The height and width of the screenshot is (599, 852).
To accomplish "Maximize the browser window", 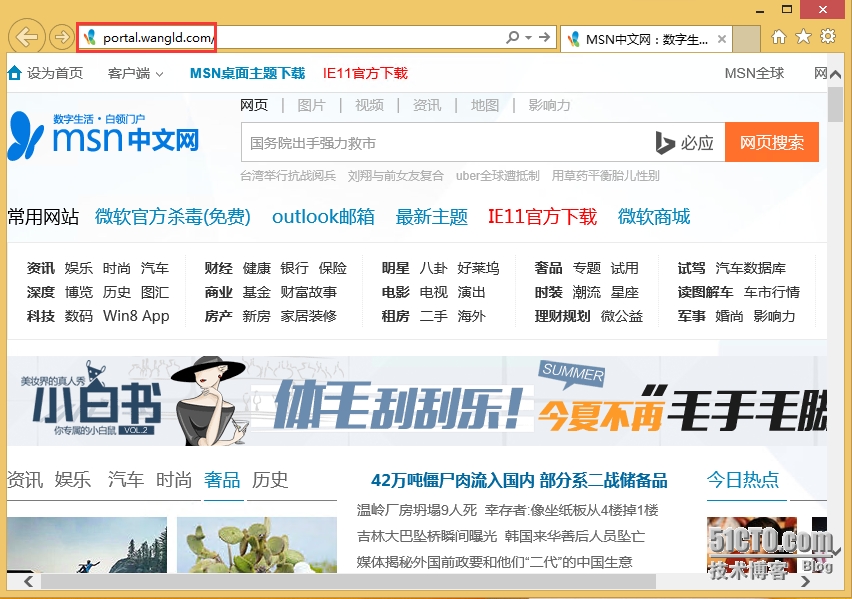I will (787, 9).
